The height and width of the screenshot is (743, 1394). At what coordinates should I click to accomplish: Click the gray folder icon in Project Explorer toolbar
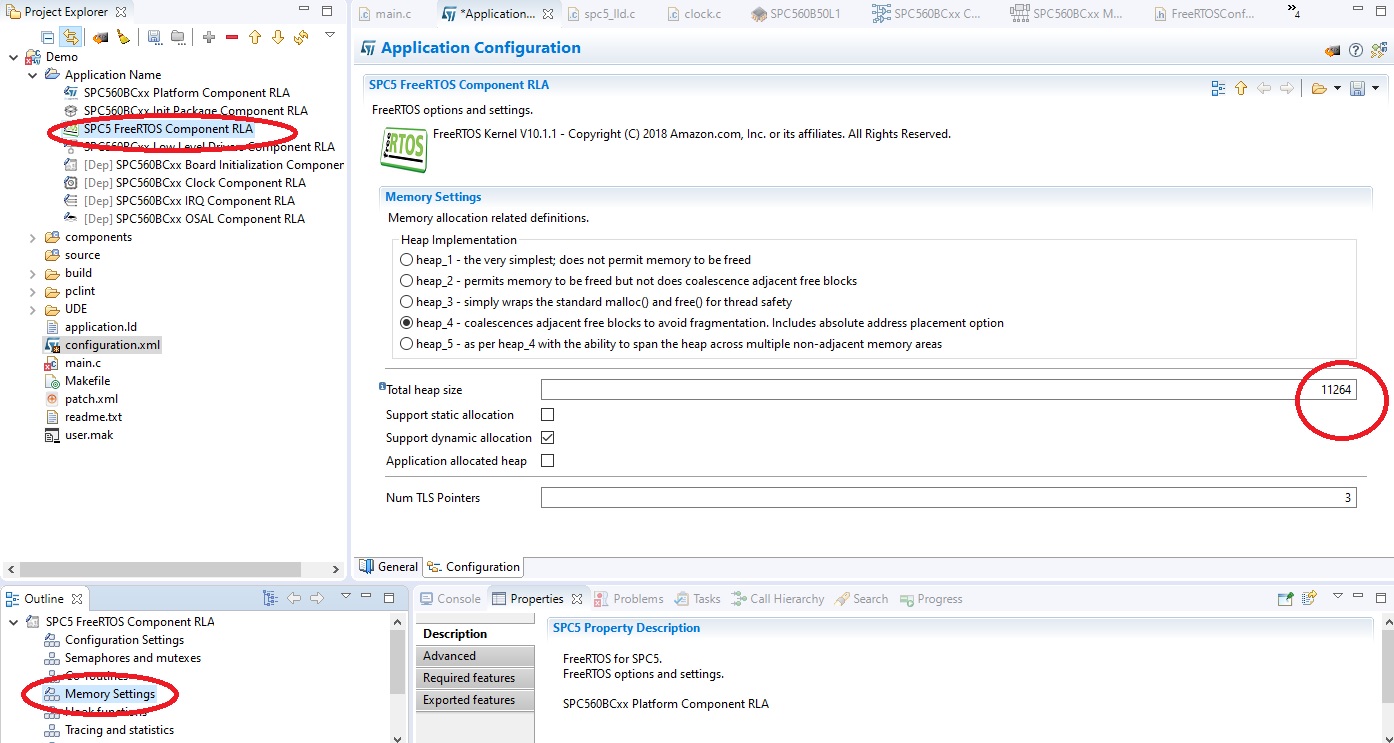pyautogui.click(x=177, y=37)
